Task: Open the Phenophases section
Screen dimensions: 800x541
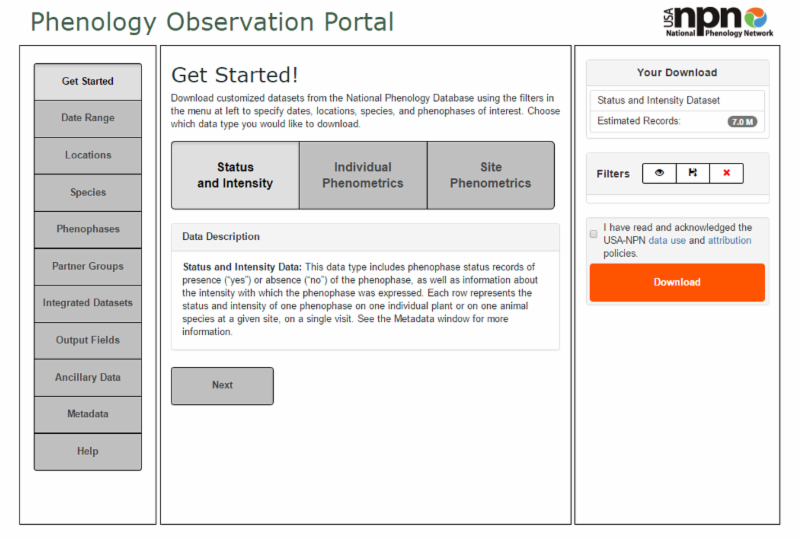Action: (88, 230)
